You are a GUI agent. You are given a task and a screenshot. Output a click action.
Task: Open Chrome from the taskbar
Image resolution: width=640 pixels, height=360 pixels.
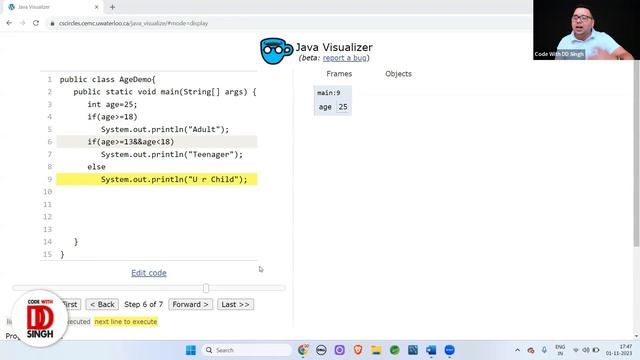pyautogui.click(x=303, y=350)
